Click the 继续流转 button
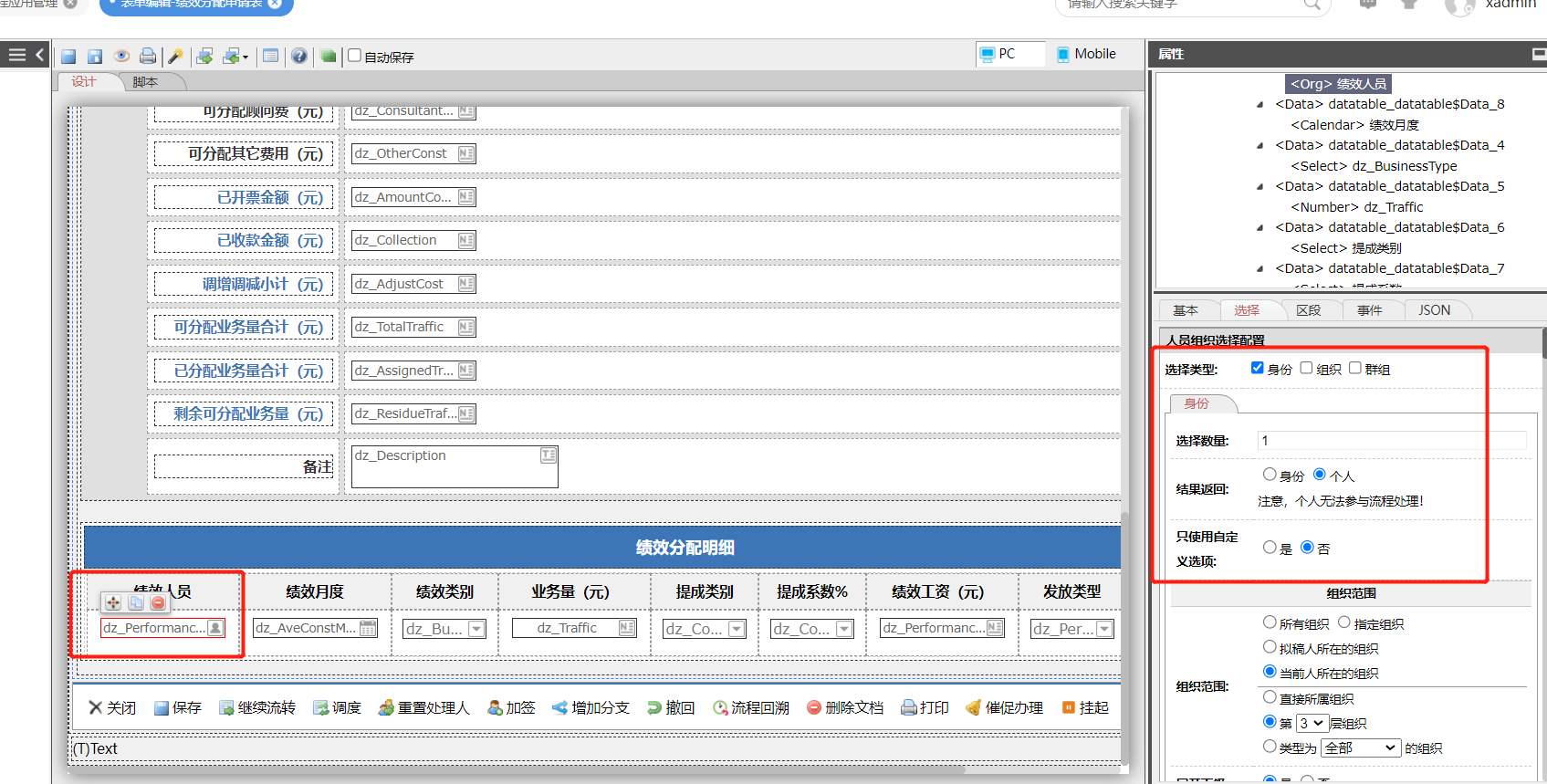The image size is (1547, 784). coord(257,707)
